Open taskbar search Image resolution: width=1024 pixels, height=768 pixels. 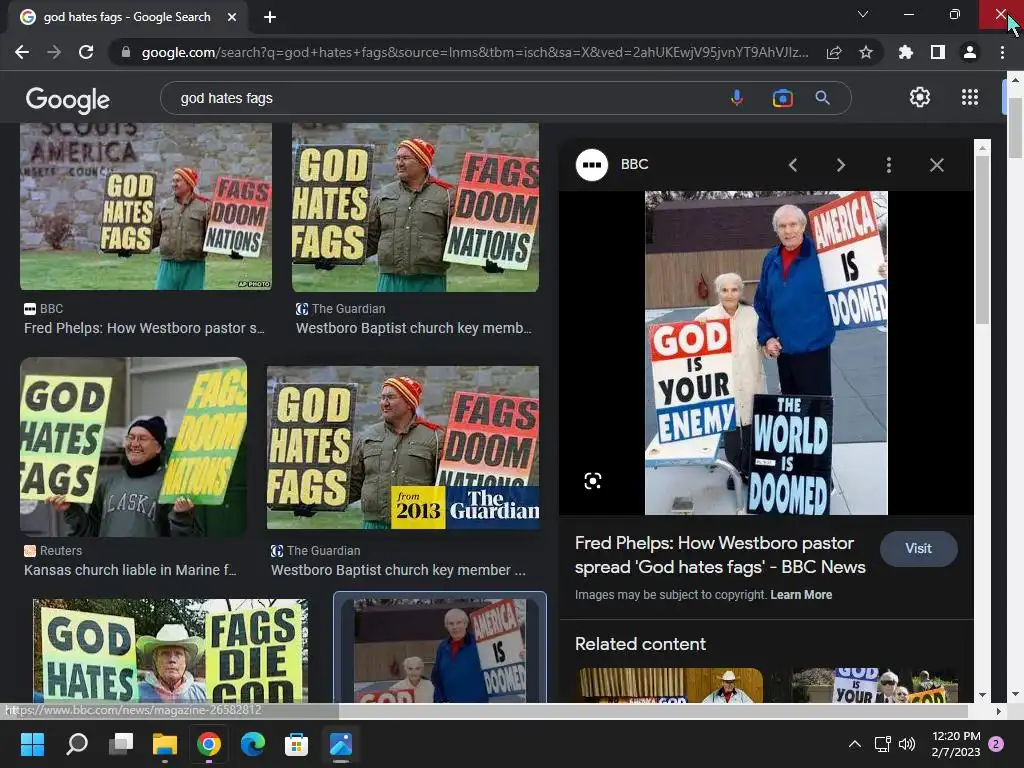click(x=77, y=743)
